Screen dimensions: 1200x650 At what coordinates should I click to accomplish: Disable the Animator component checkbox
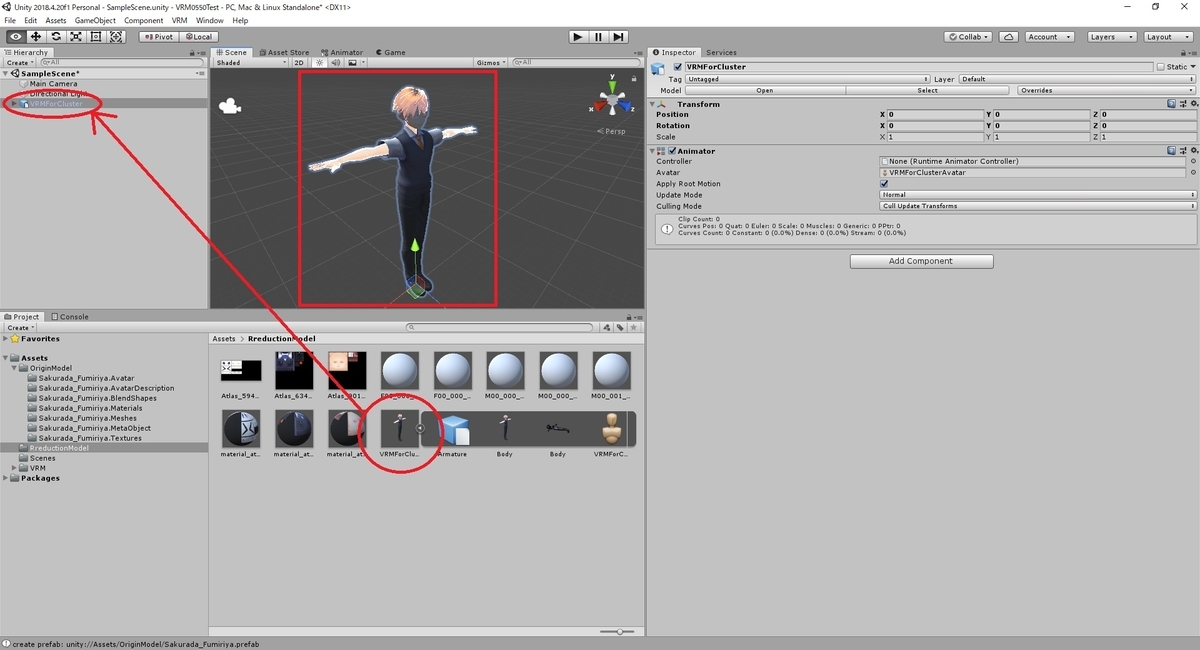(x=673, y=151)
